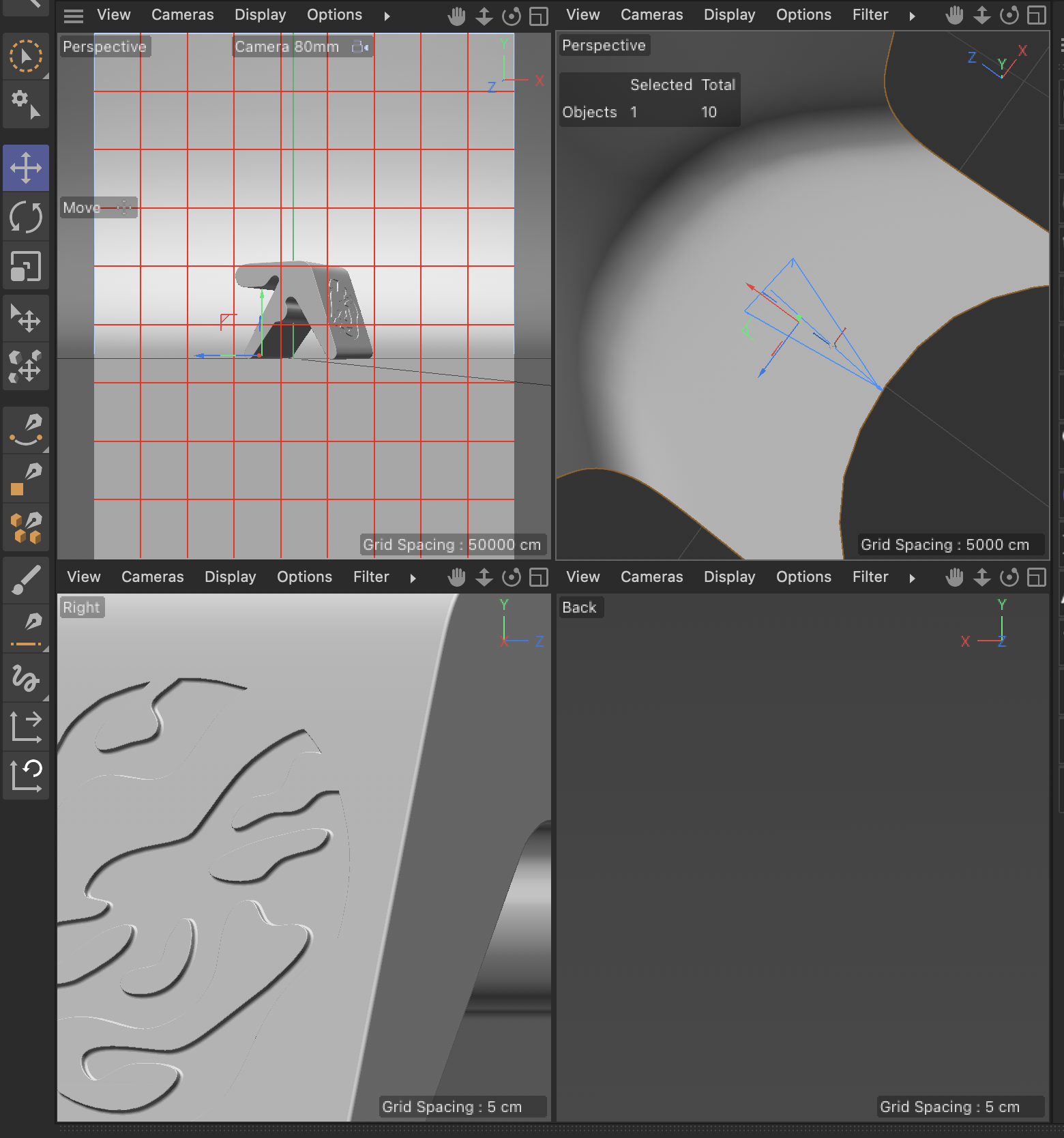
Task: Select the Polygon Pen with orange square
Action: (x=26, y=479)
